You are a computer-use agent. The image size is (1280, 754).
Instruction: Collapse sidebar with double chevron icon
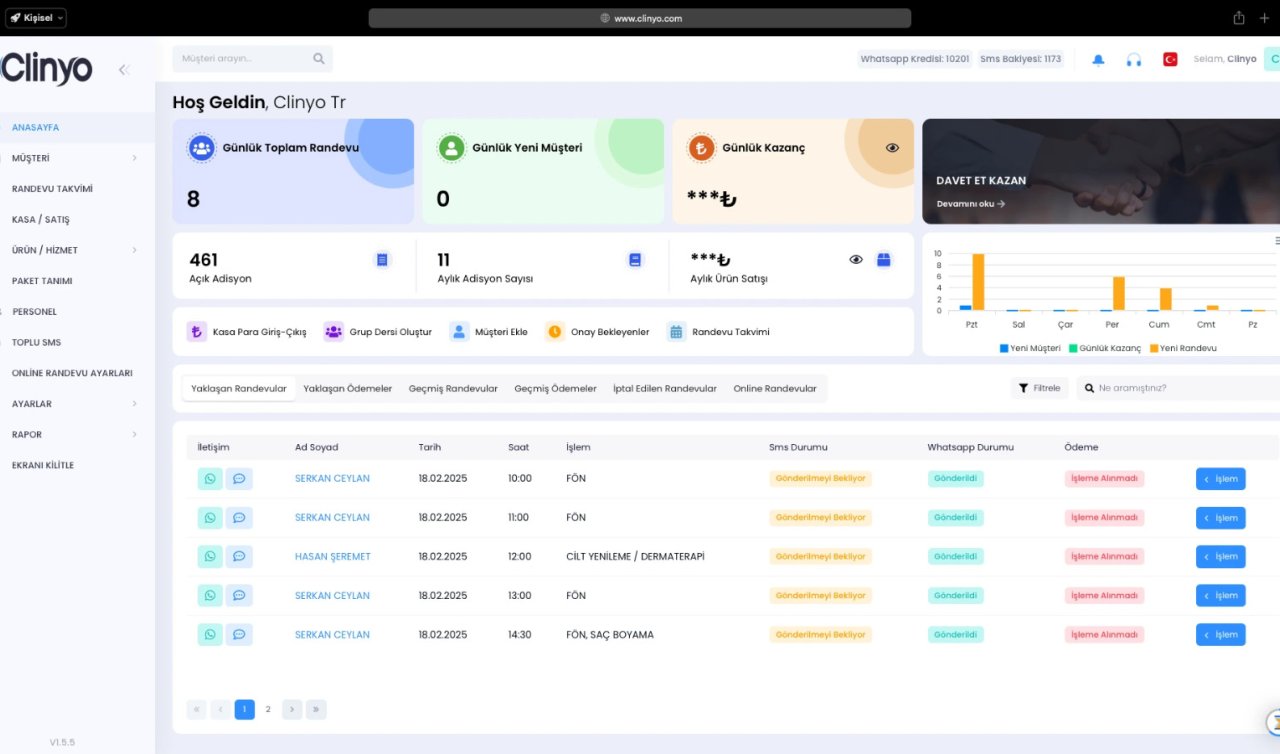tap(124, 69)
